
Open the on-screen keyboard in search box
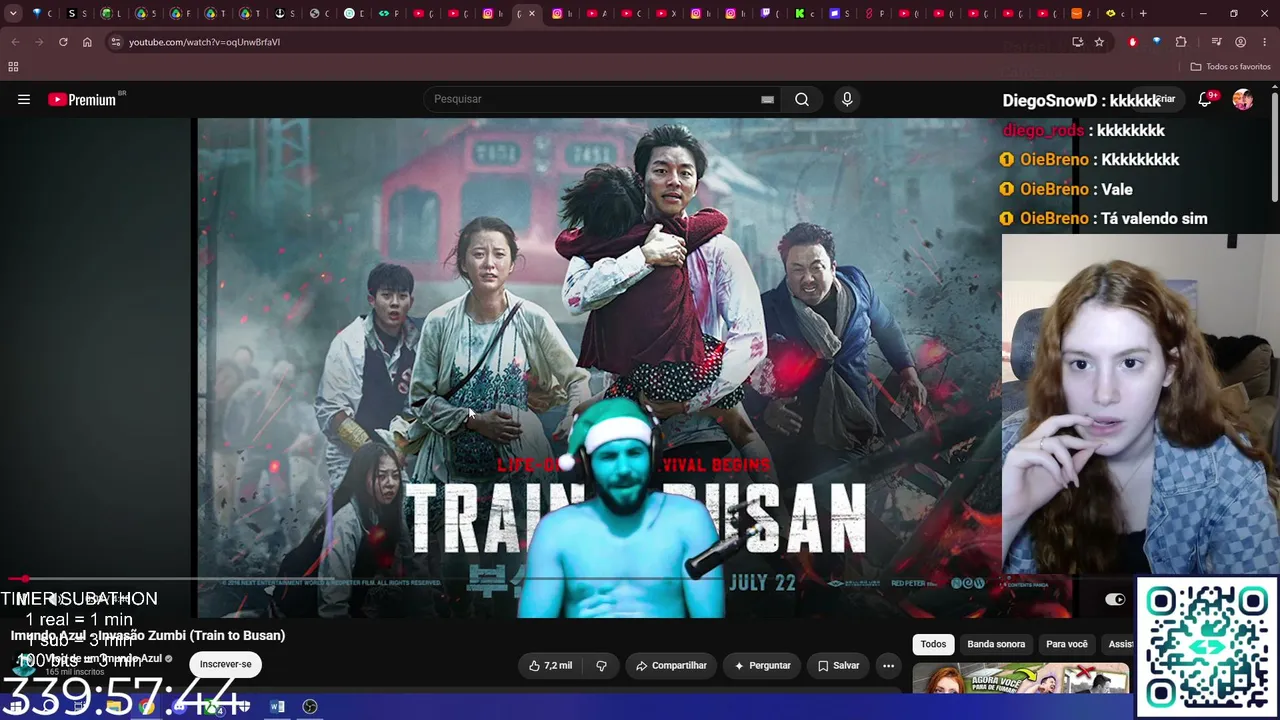click(x=767, y=99)
